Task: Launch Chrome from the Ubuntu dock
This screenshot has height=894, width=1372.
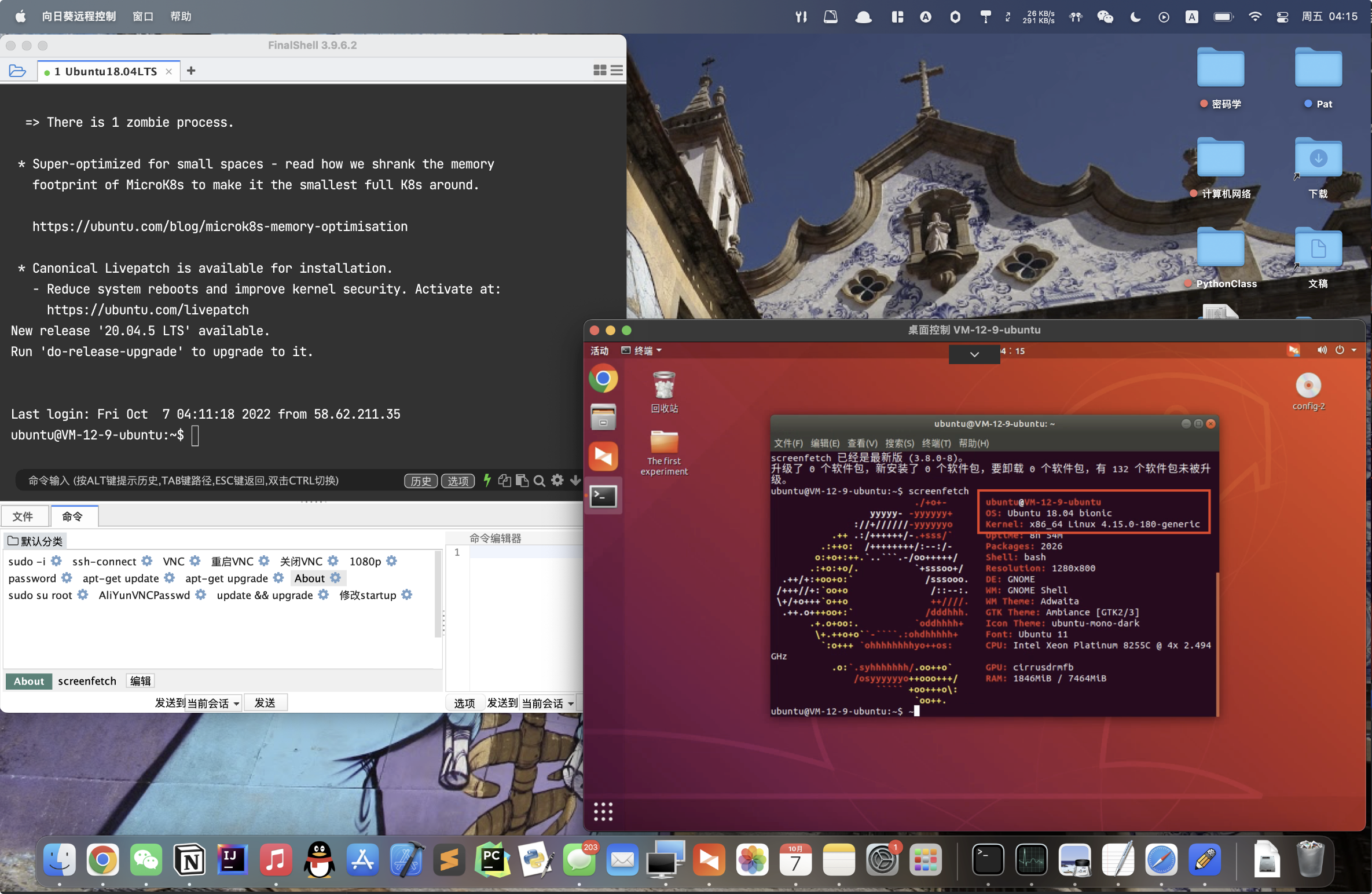Action: [x=603, y=379]
